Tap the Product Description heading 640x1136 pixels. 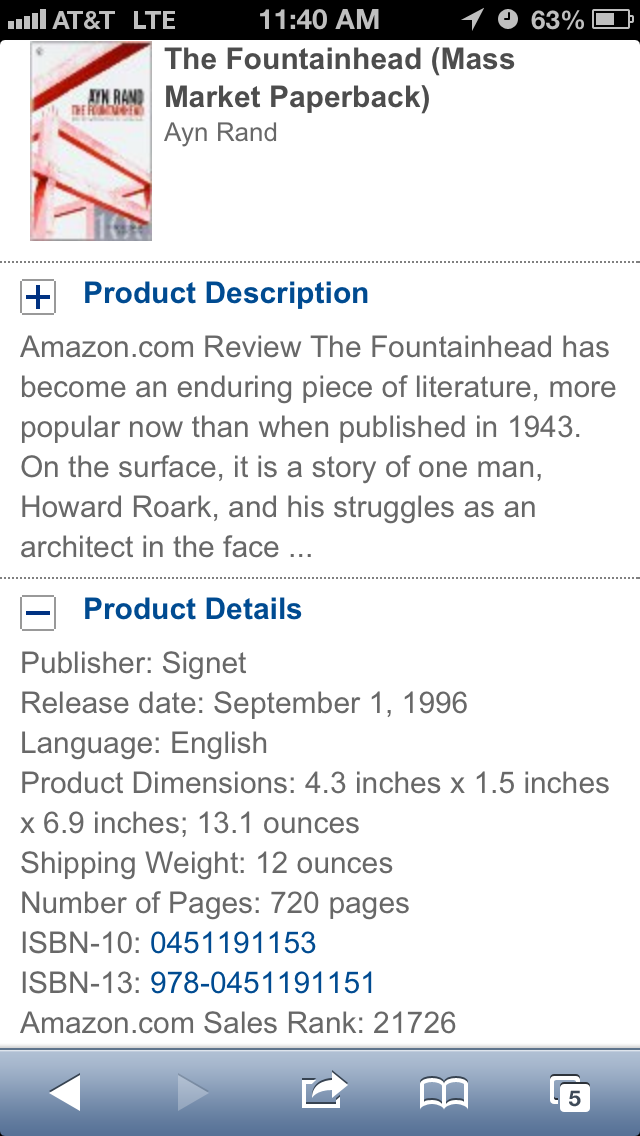(226, 294)
